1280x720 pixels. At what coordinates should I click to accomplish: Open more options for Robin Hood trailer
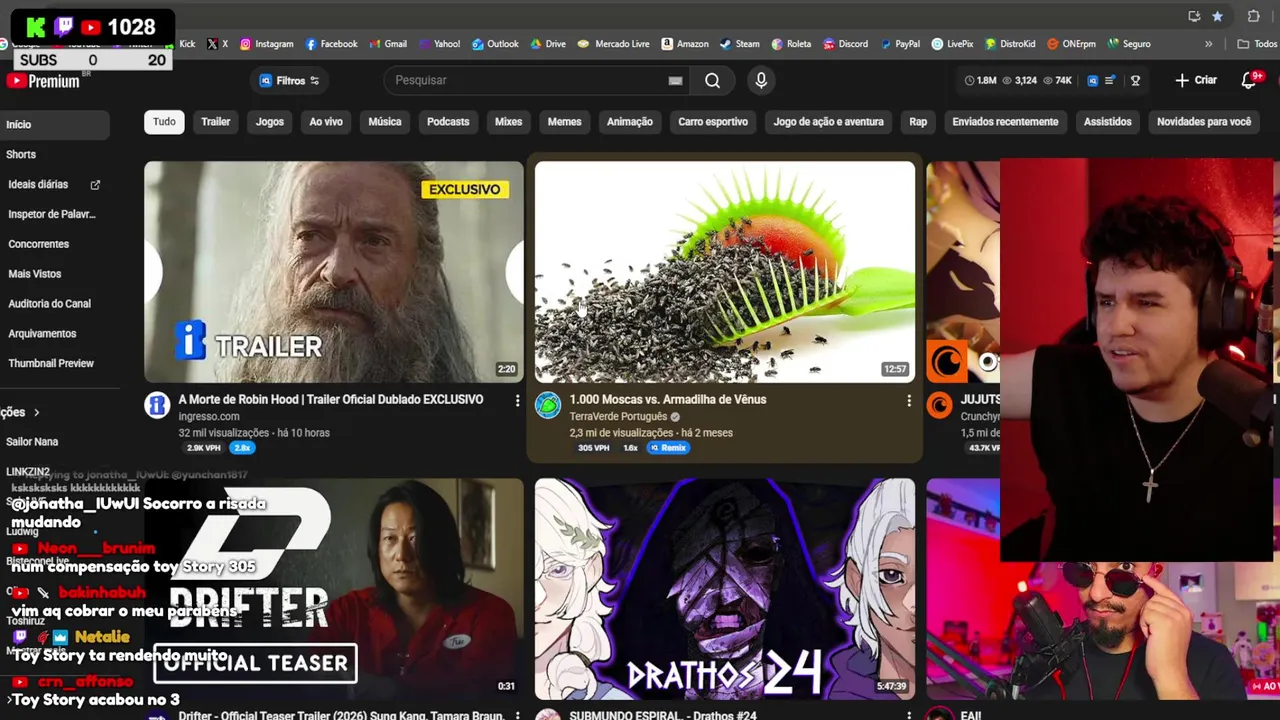[x=517, y=400]
